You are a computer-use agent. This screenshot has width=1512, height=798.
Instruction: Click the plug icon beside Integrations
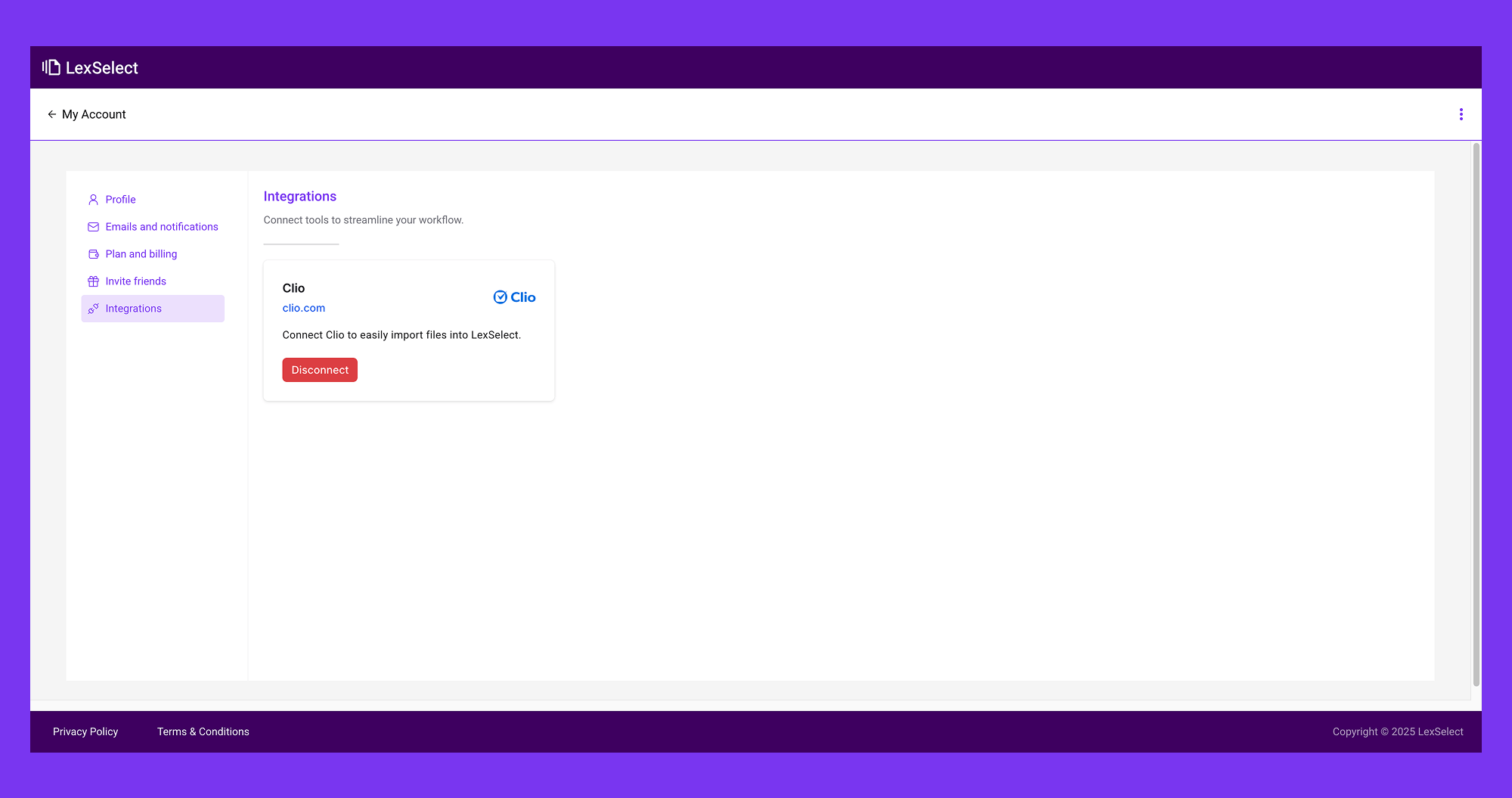[x=93, y=309]
